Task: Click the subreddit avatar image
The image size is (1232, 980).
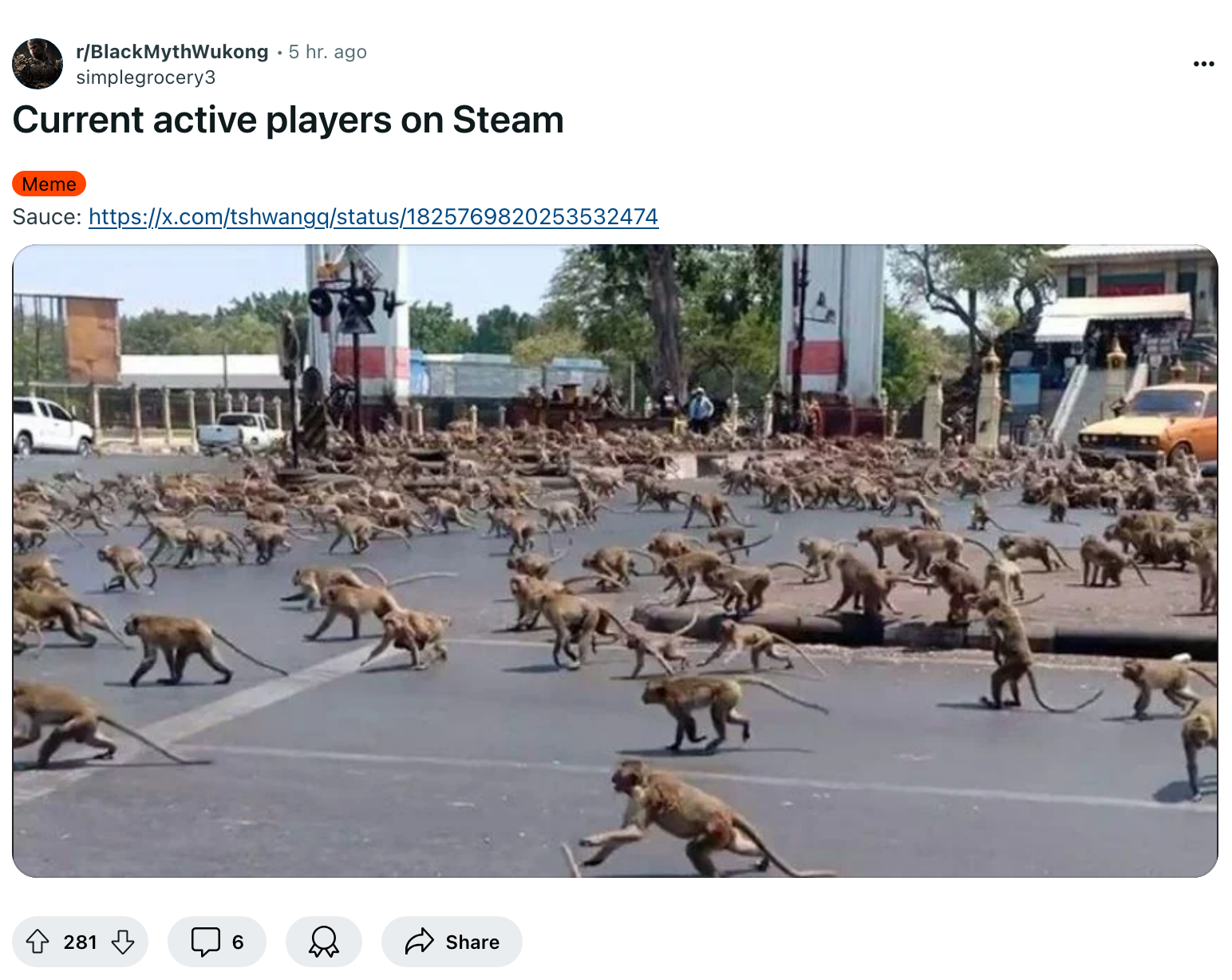Action: tap(38, 64)
